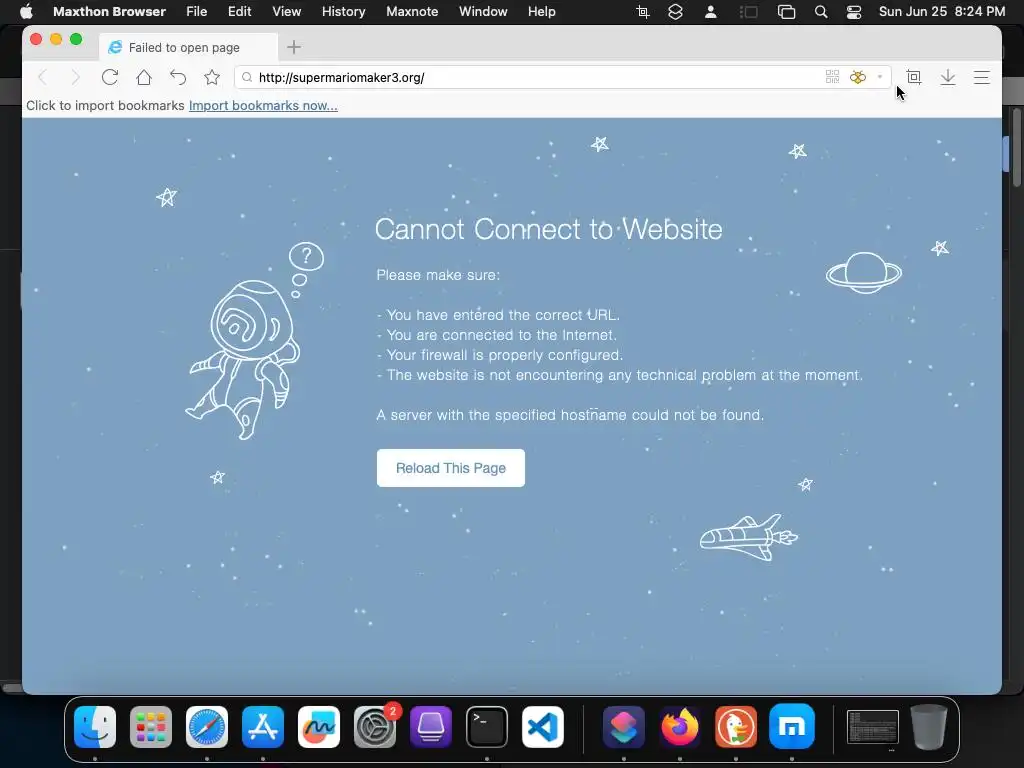Open the History menu
Viewport: 1024px width, 768px height.
pos(344,12)
